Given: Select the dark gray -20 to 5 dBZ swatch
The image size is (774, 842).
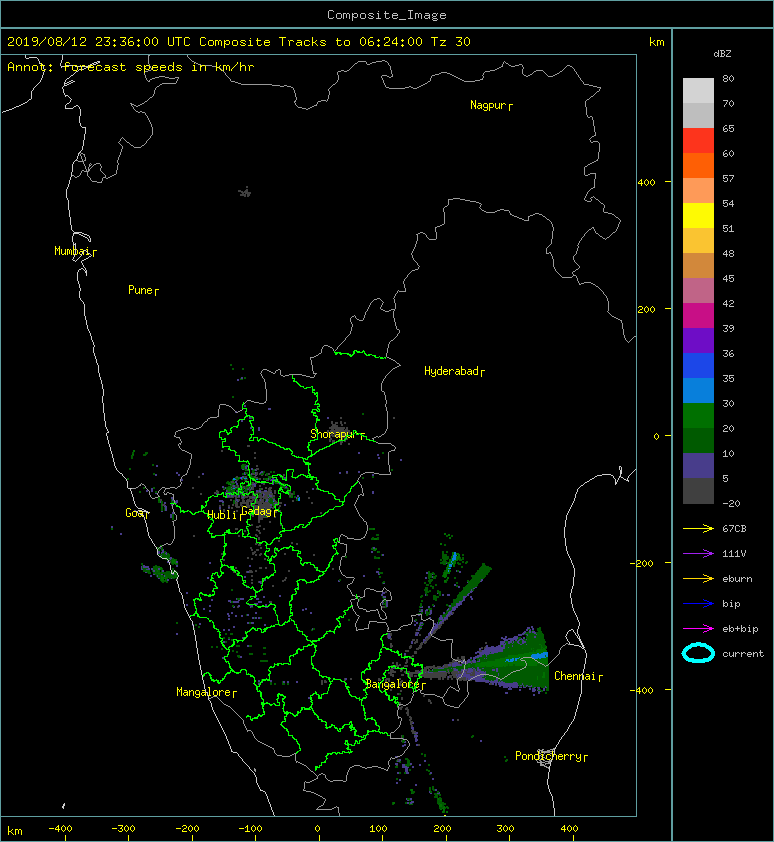Looking at the screenshot, I should 698,491.
